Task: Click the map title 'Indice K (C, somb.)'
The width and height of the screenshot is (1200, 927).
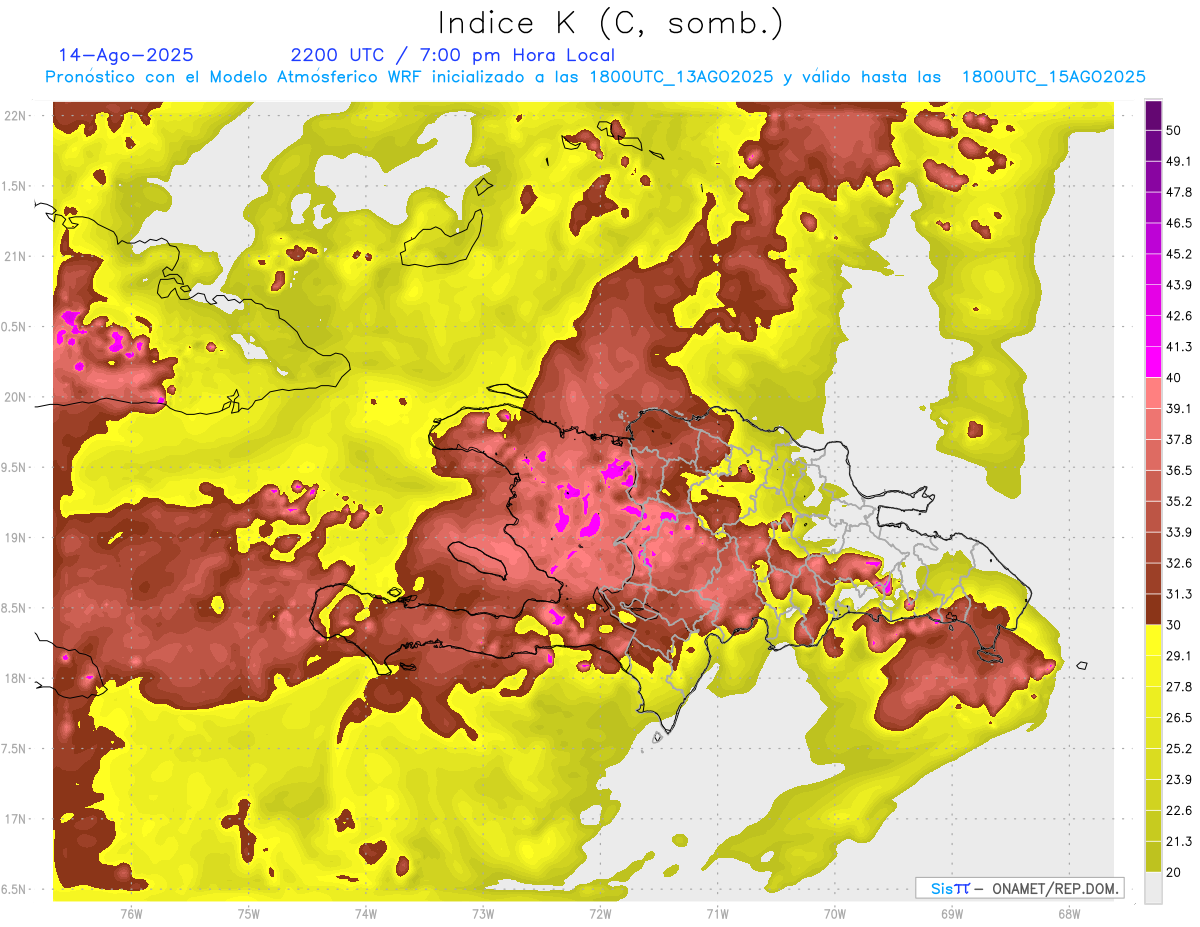Action: (x=610, y=24)
